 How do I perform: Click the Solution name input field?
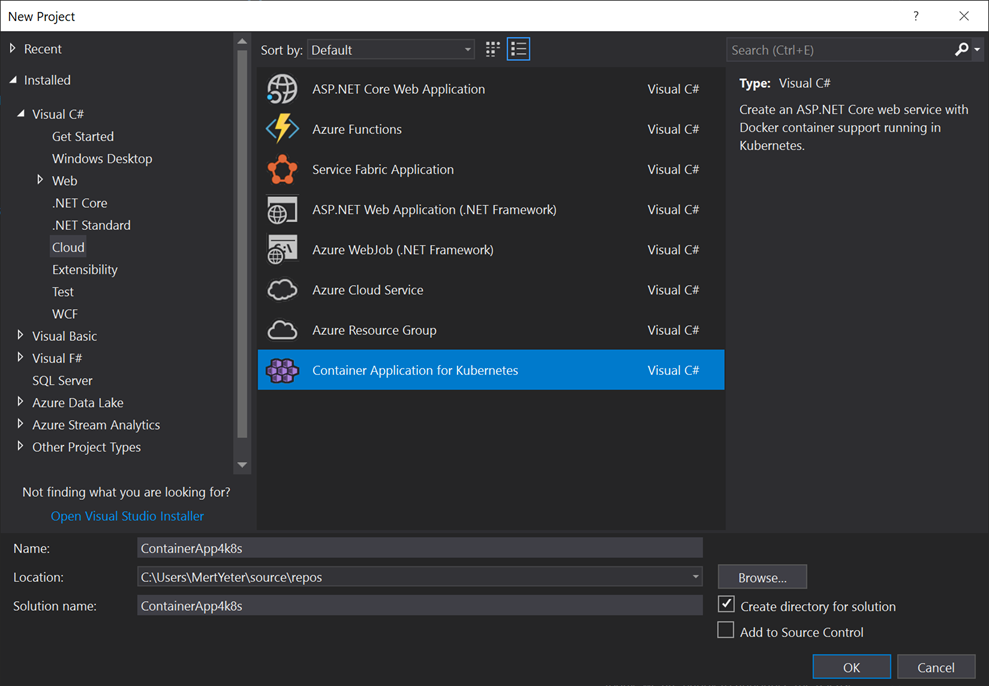click(x=419, y=605)
